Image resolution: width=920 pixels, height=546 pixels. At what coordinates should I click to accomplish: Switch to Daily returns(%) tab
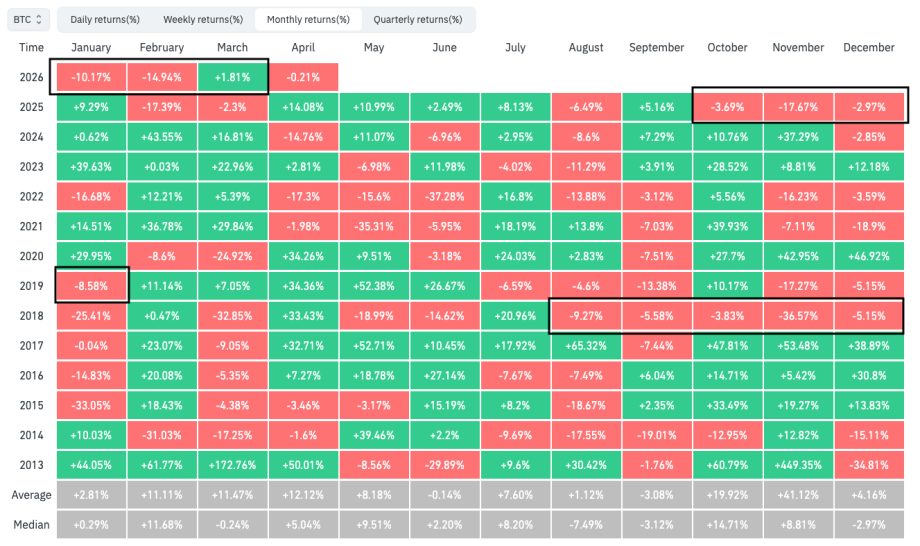[105, 19]
